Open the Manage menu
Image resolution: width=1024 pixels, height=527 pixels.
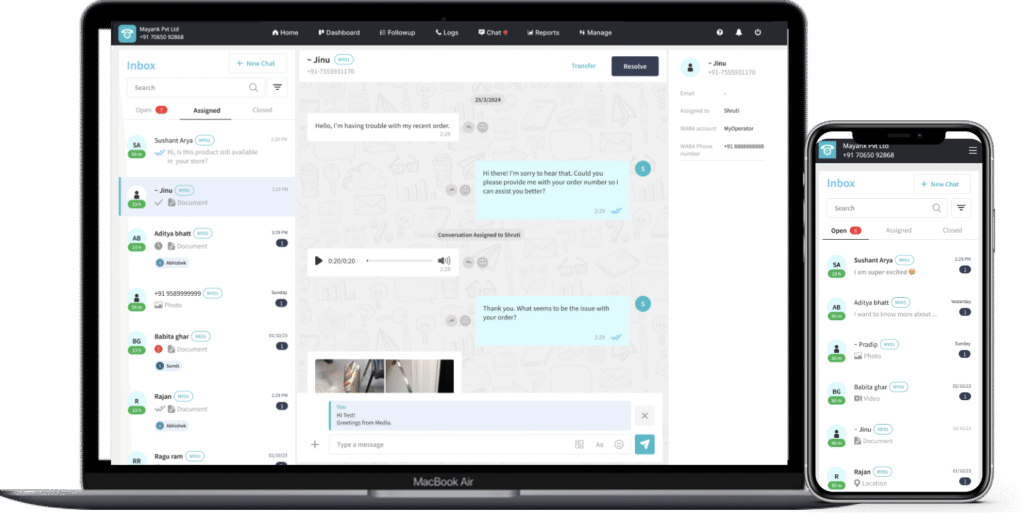pos(596,33)
